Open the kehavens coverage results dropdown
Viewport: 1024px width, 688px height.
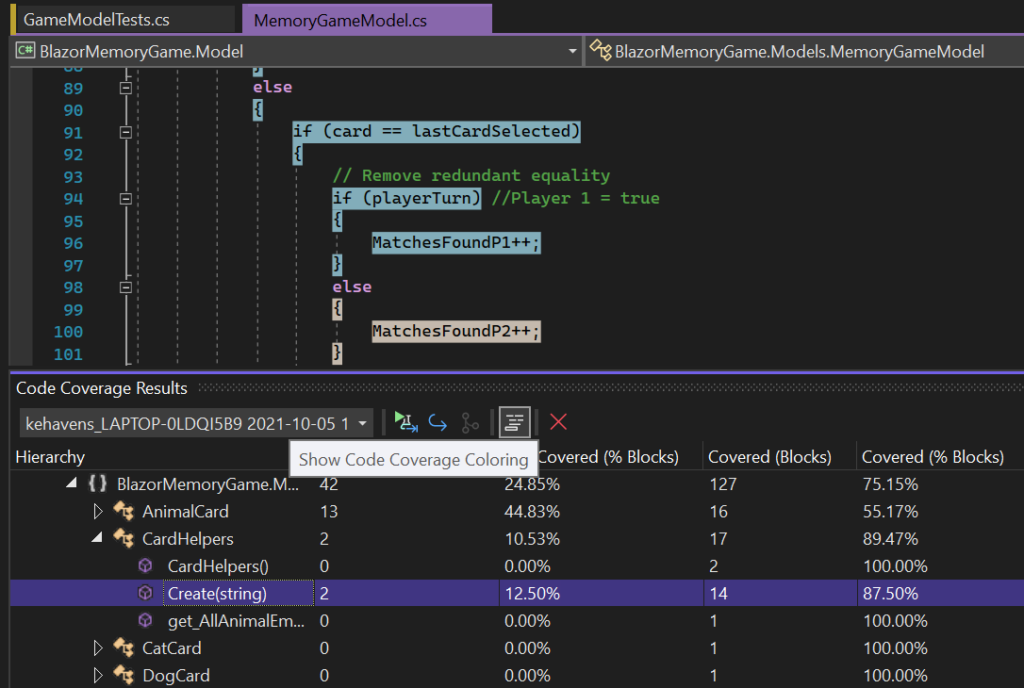click(364, 422)
